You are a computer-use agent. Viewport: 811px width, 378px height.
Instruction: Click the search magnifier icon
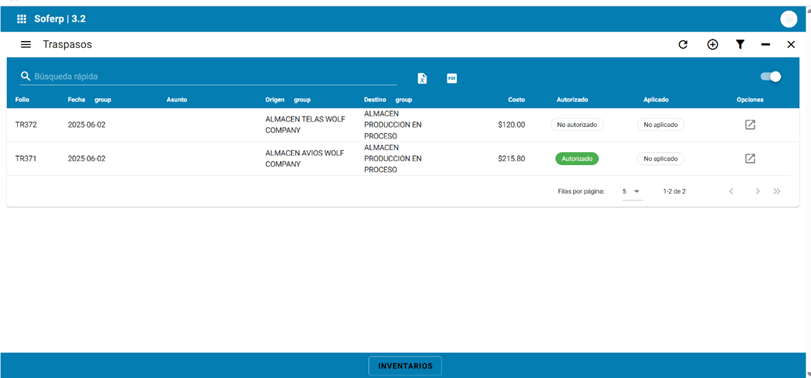(25, 77)
